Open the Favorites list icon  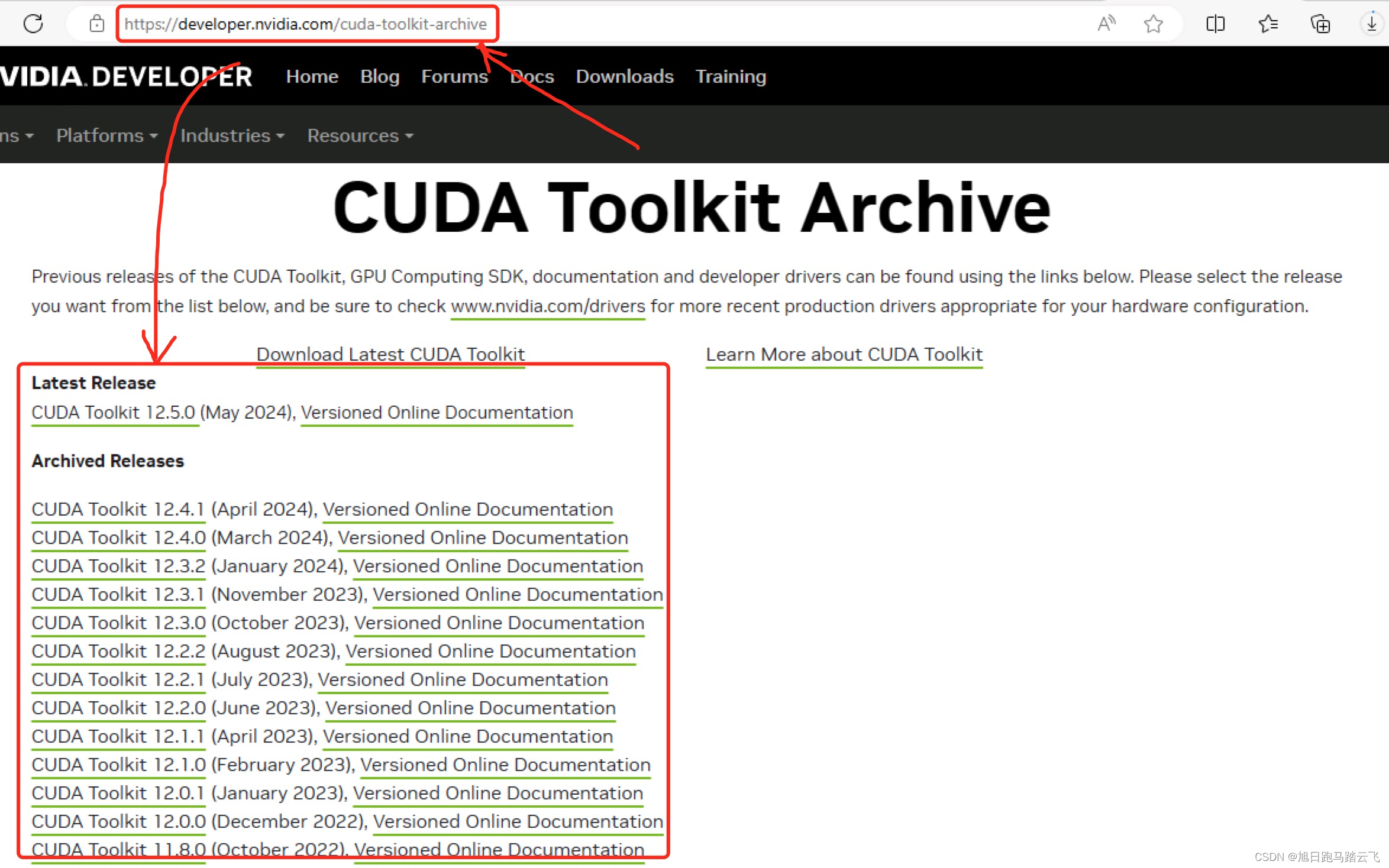pyautogui.click(x=1268, y=24)
